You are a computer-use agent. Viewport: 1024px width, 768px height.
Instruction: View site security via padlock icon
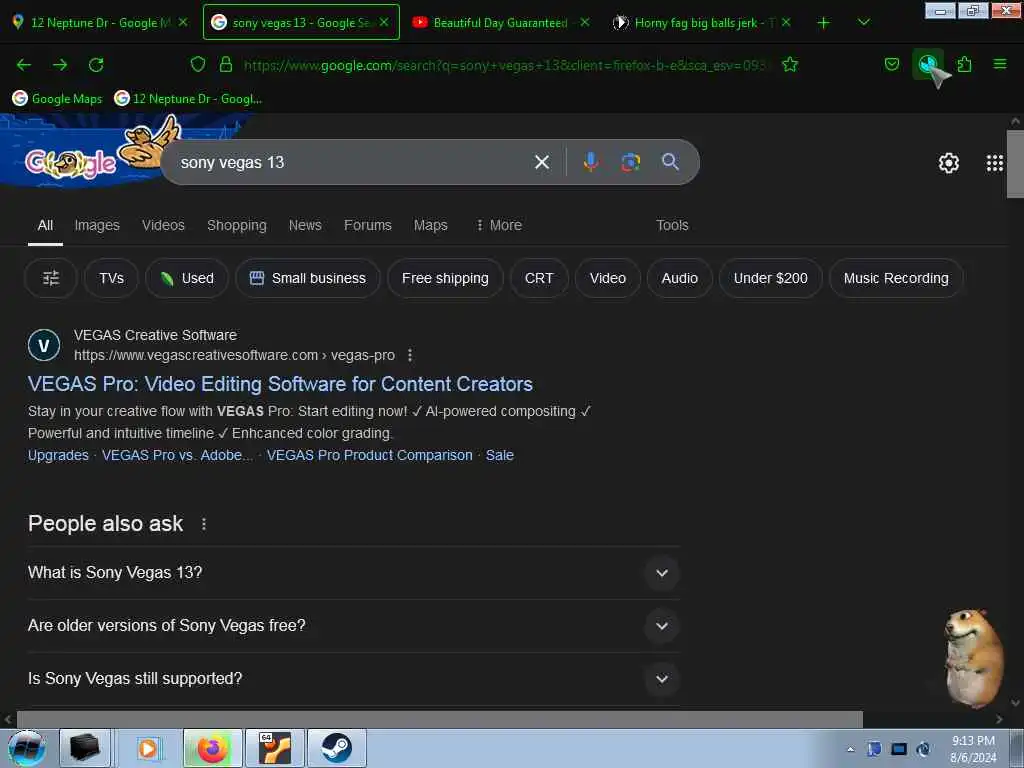tap(226, 64)
